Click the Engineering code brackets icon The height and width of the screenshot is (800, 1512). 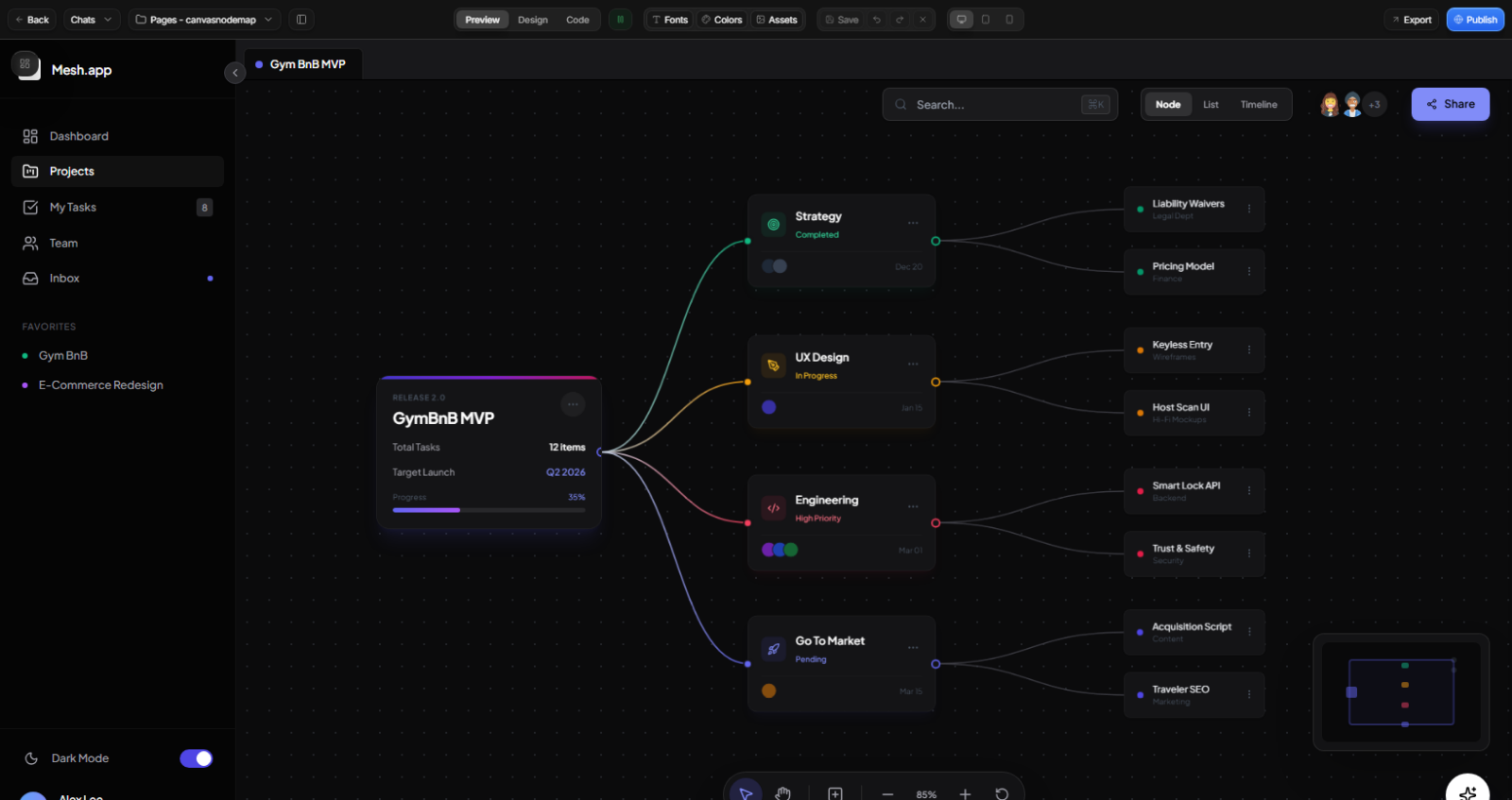pyautogui.click(x=773, y=508)
